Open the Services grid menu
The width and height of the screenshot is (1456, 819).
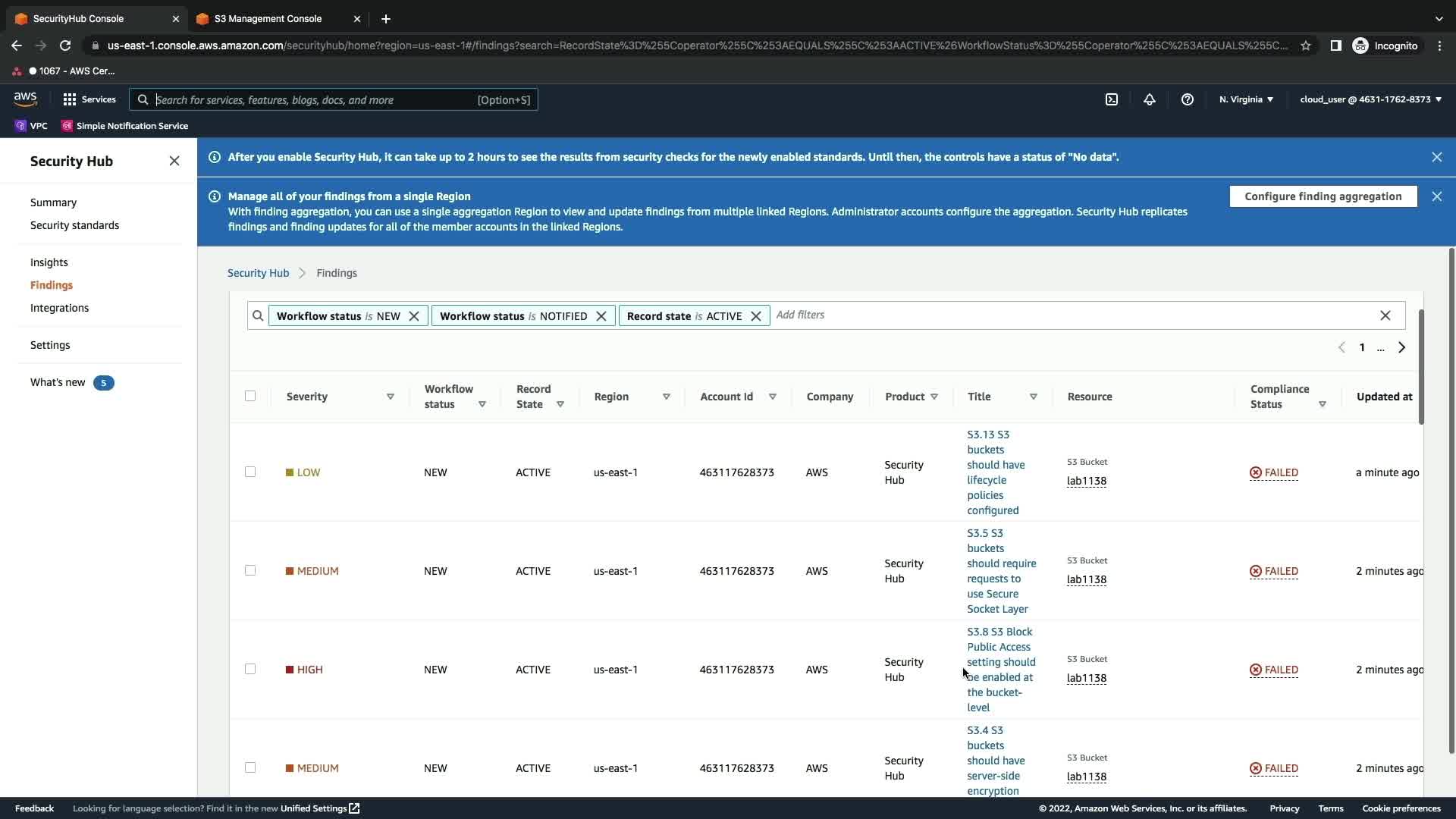[x=89, y=99]
